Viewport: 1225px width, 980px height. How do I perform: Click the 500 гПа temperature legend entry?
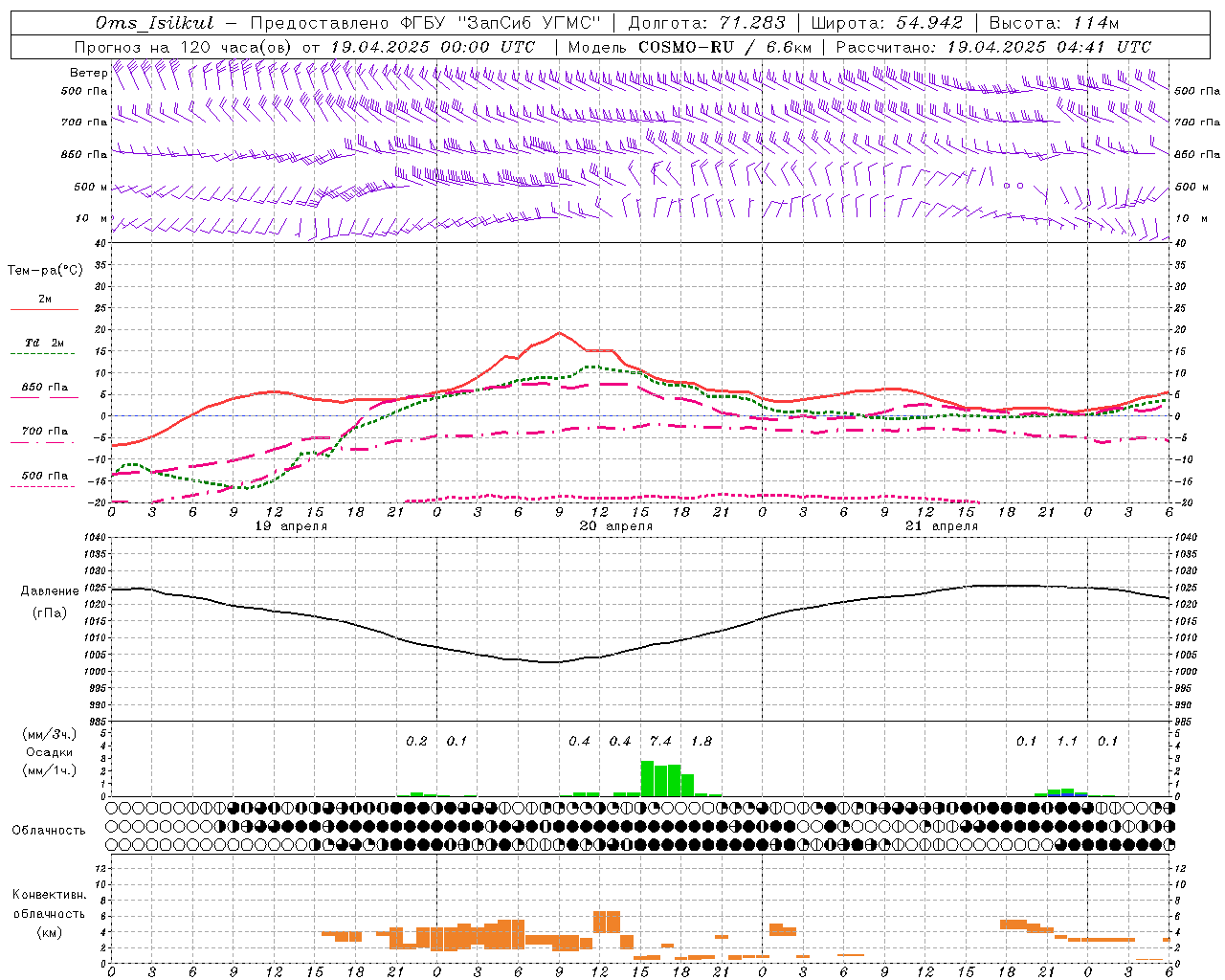point(45,476)
